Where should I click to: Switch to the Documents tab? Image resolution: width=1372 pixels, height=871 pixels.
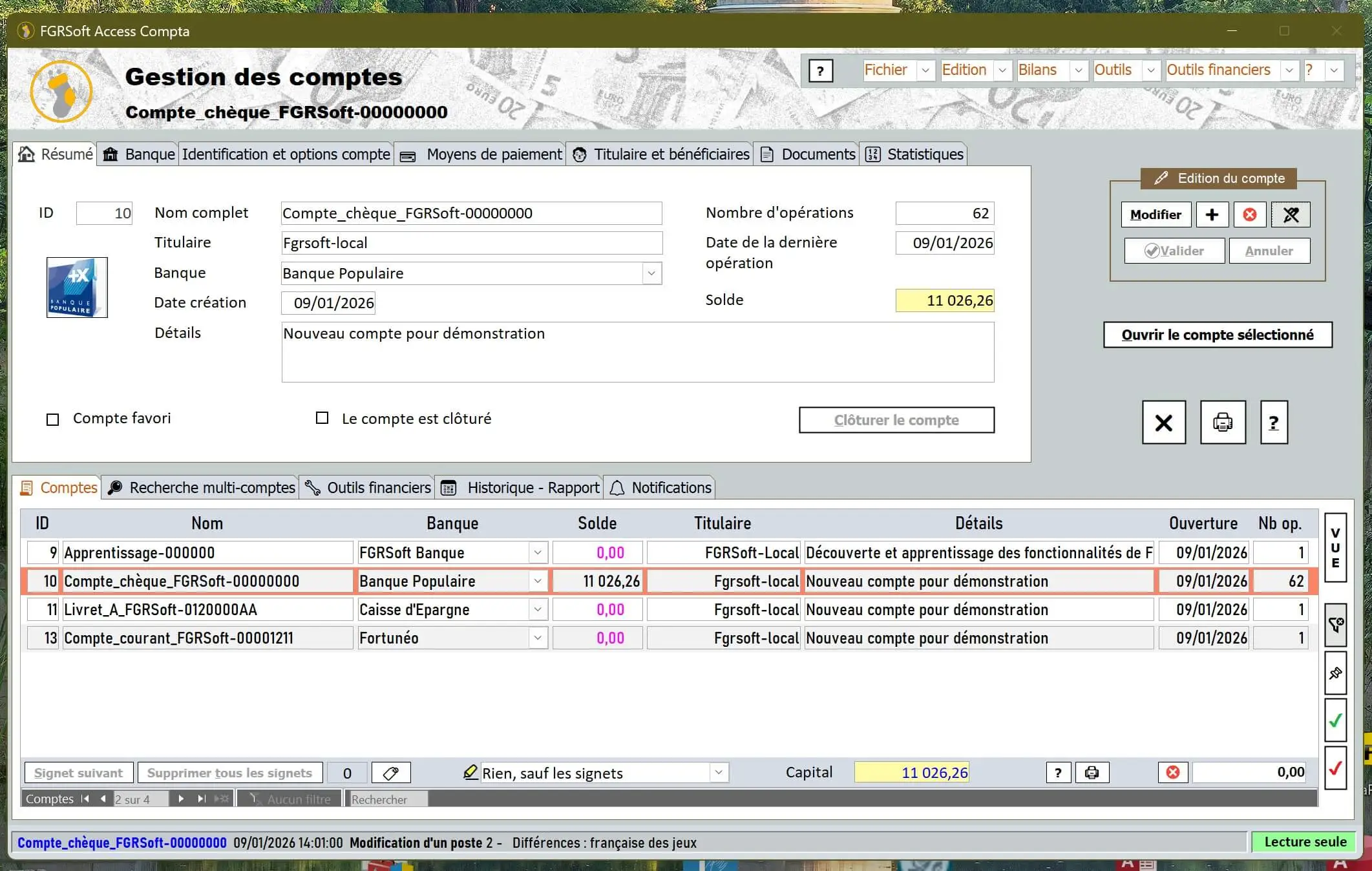pyautogui.click(x=808, y=154)
